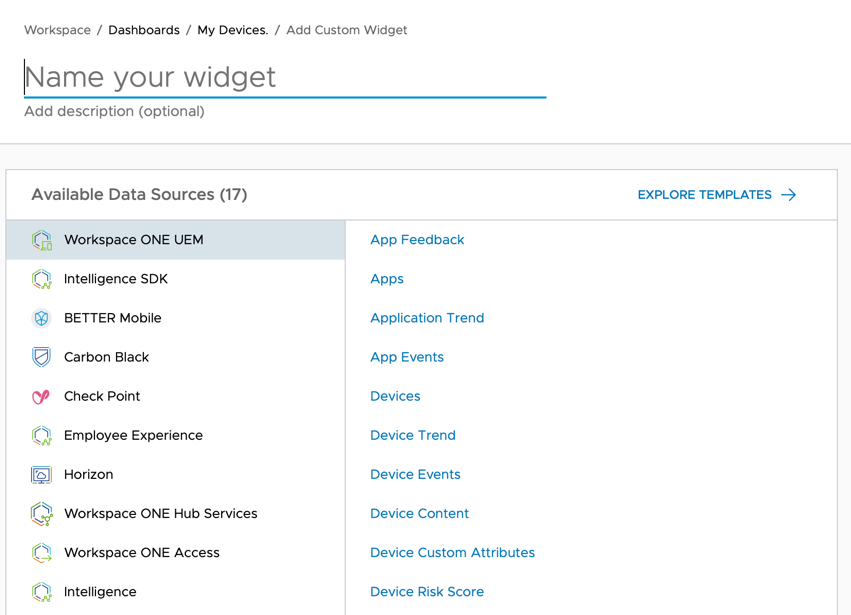Image resolution: width=851 pixels, height=615 pixels.
Task: Select the BETTER Mobile icon
Action: pos(42,318)
